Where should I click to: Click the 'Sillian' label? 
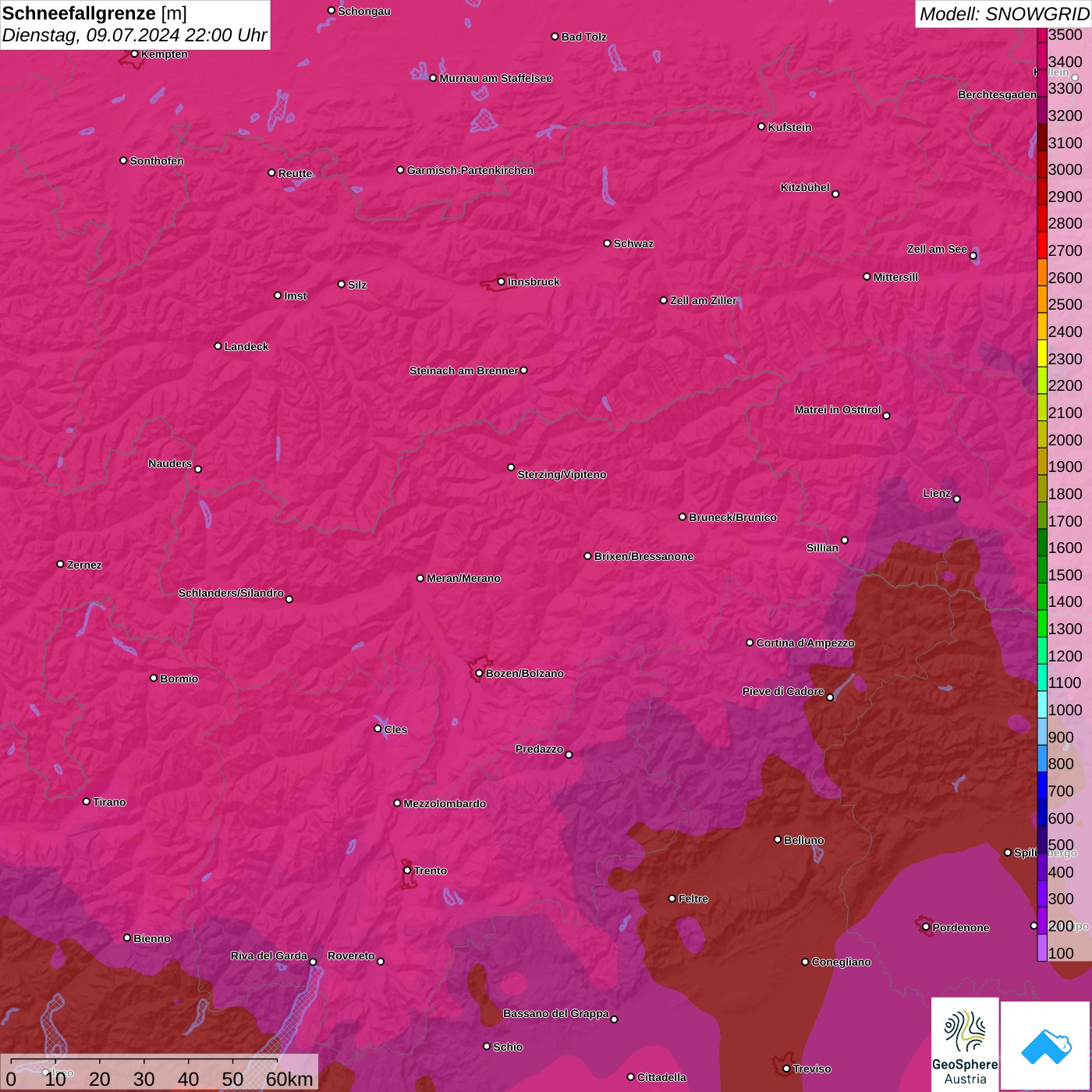822,548
